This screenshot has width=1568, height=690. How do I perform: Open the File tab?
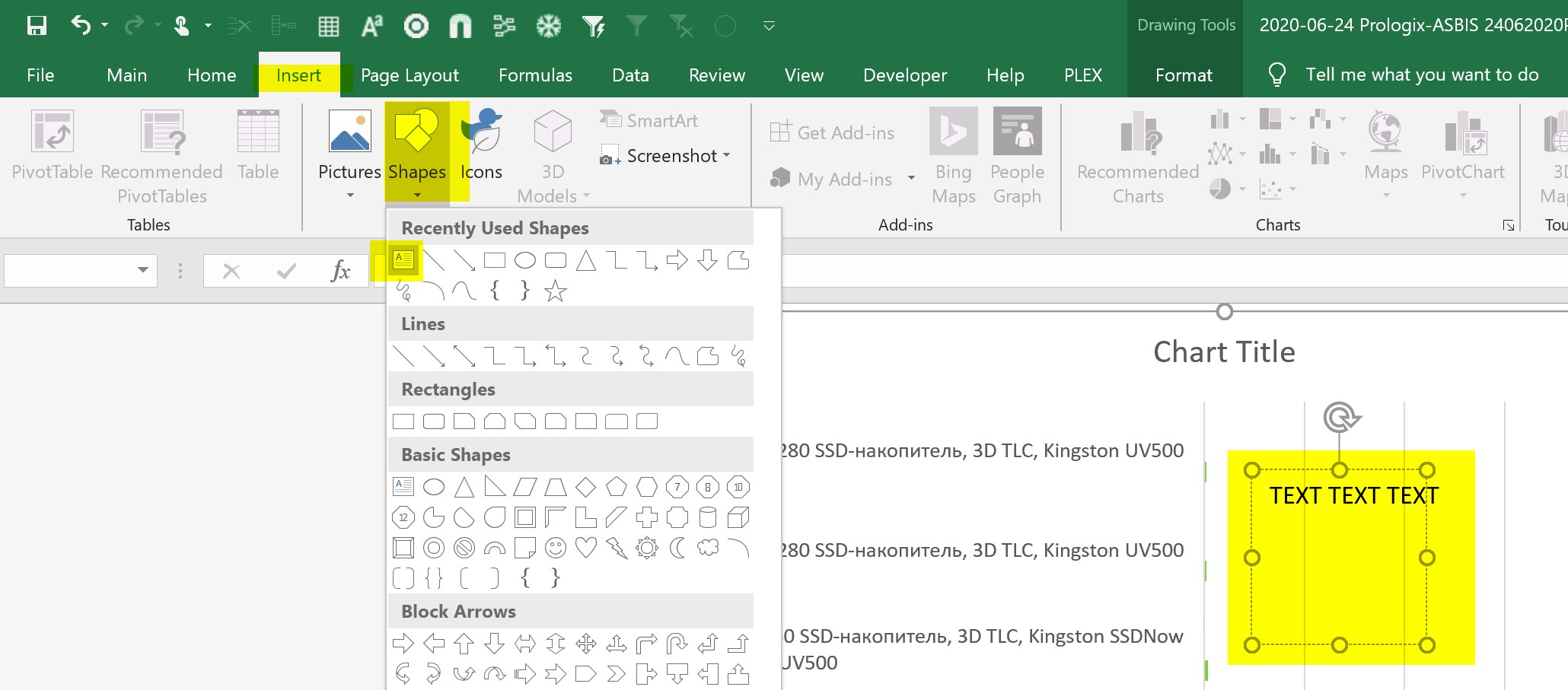click(40, 75)
